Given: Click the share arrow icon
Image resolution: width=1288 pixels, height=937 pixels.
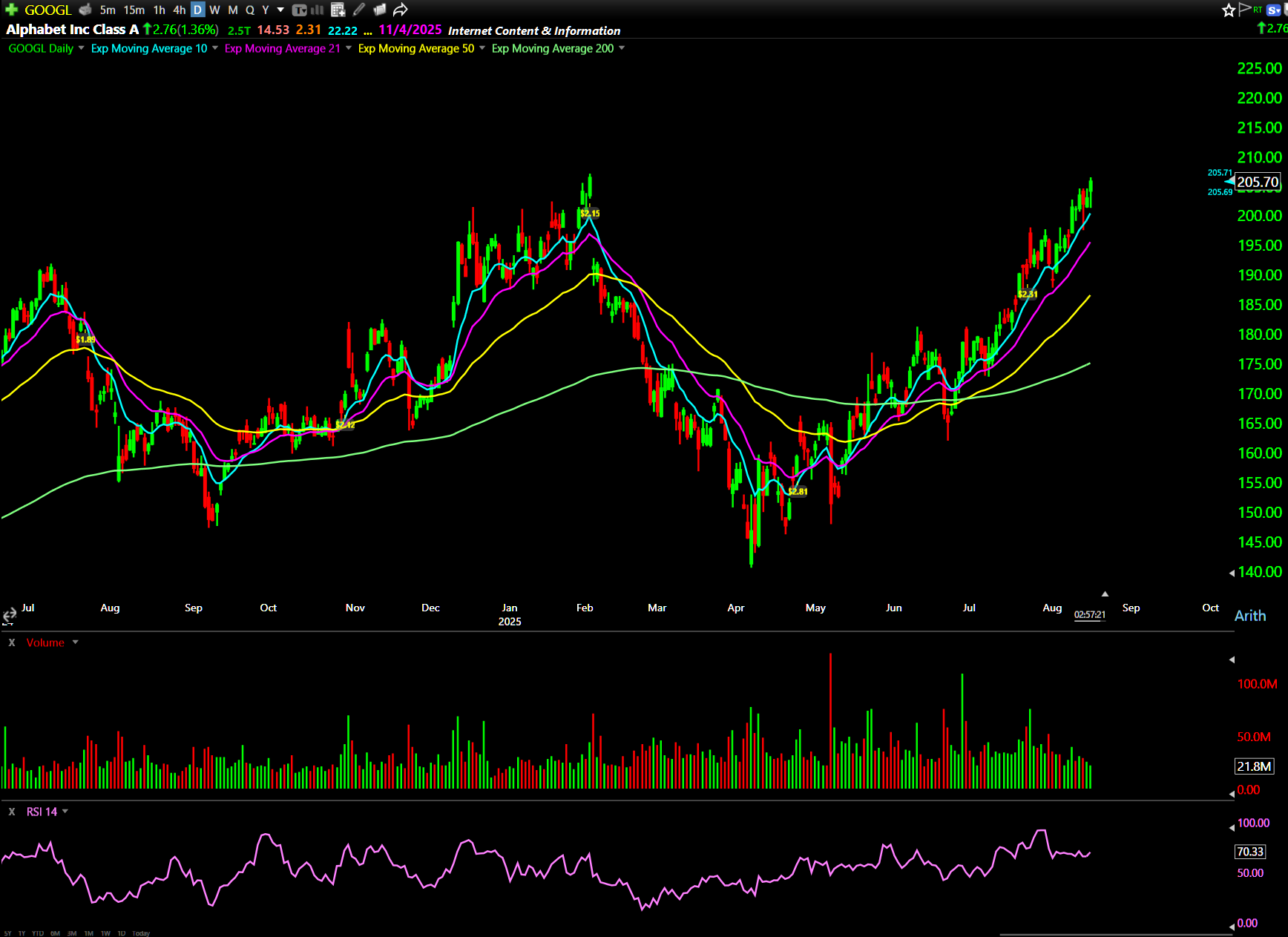Looking at the screenshot, I should click(401, 10).
